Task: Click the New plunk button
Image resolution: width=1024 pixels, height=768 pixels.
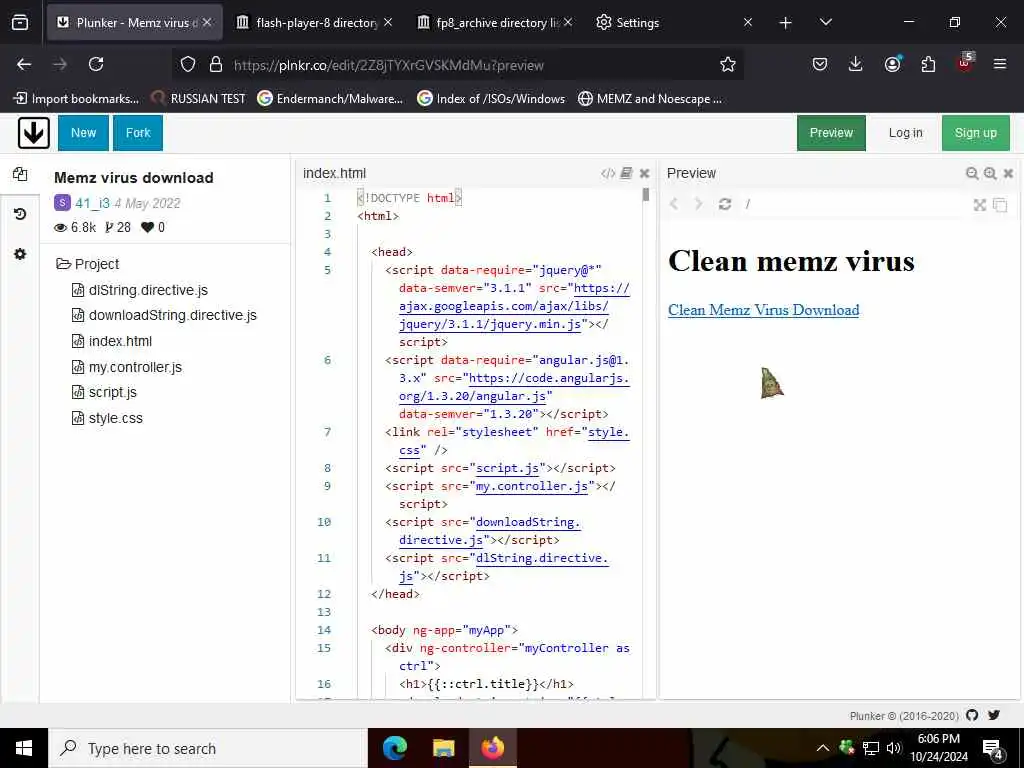Action: click(x=83, y=133)
